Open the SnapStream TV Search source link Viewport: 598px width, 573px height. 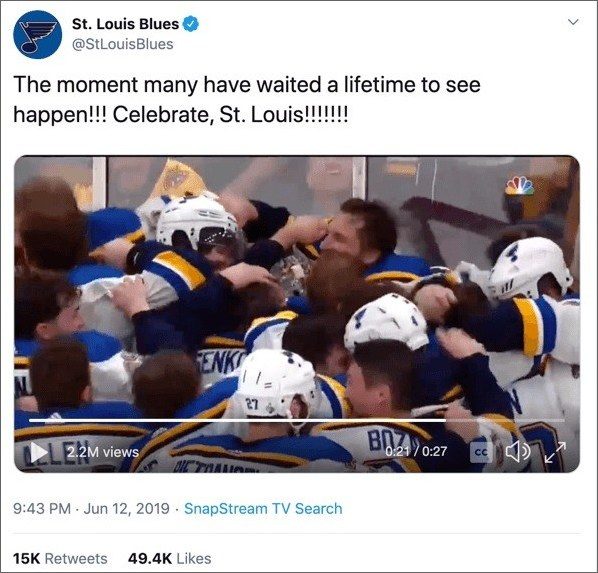point(263,509)
